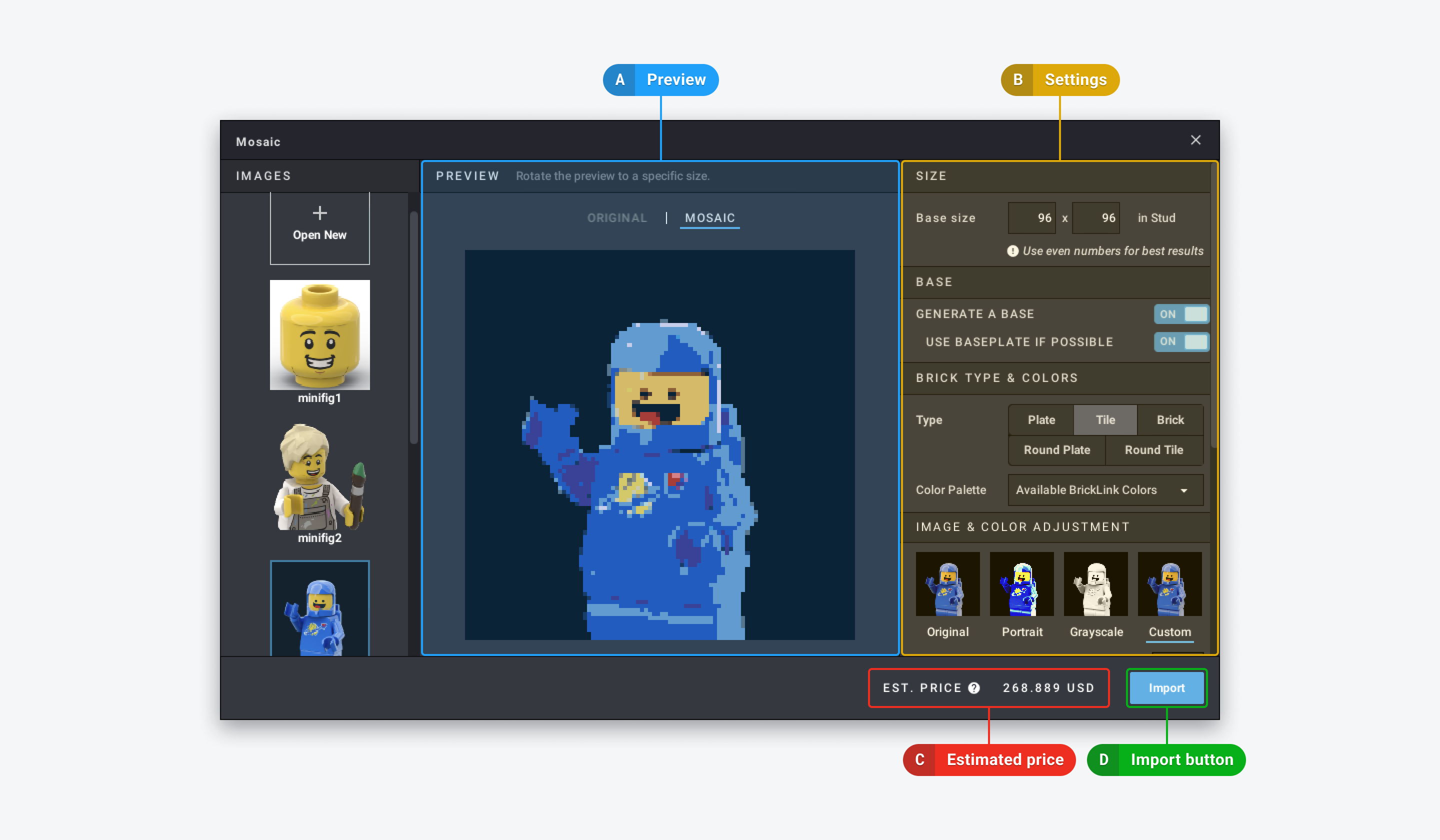
Task: Close the Mosaic dialog
Action: [x=1195, y=140]
